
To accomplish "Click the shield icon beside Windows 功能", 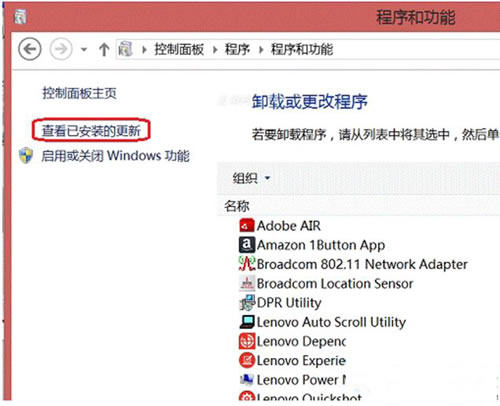I will (x=26, y=156).
